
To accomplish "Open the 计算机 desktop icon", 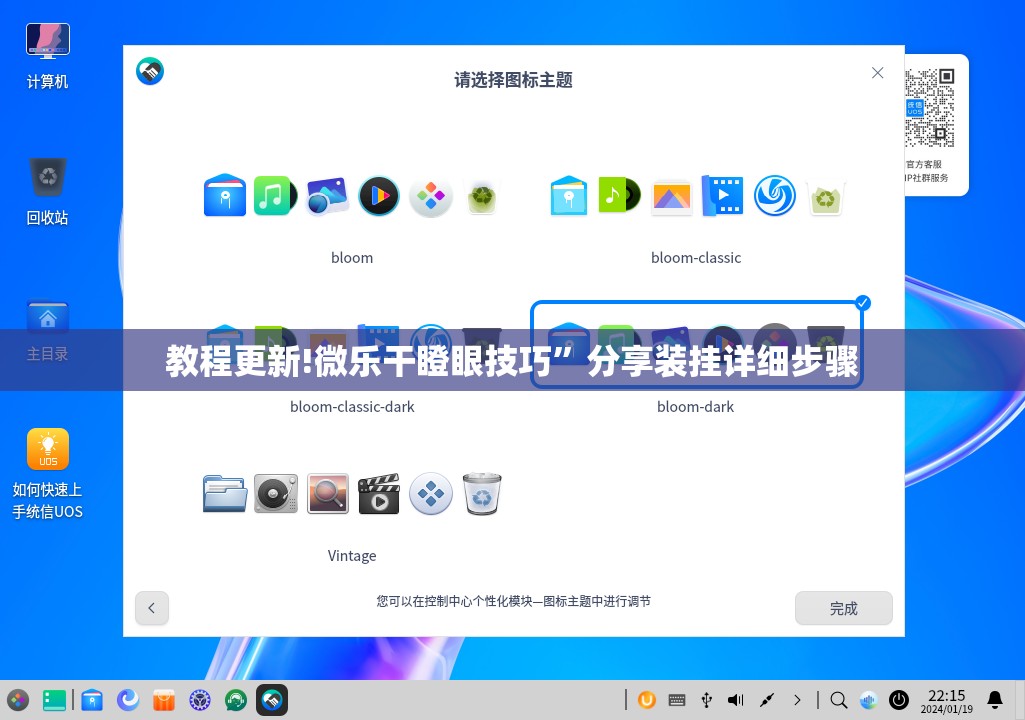I will [x=47, y=57].
